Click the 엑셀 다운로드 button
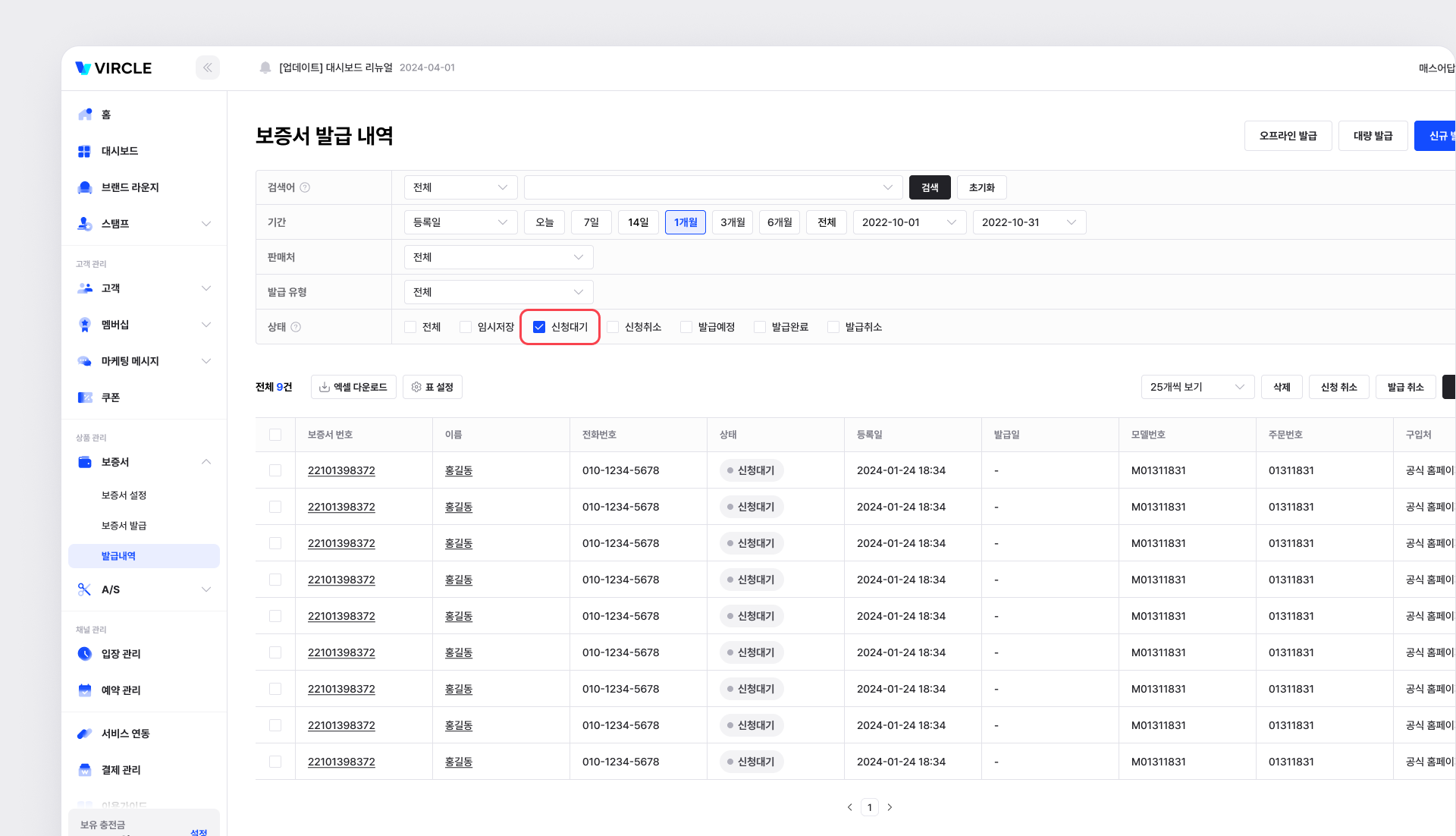Viewport: 1456px width, 836px height. click(x=353, y=387)
